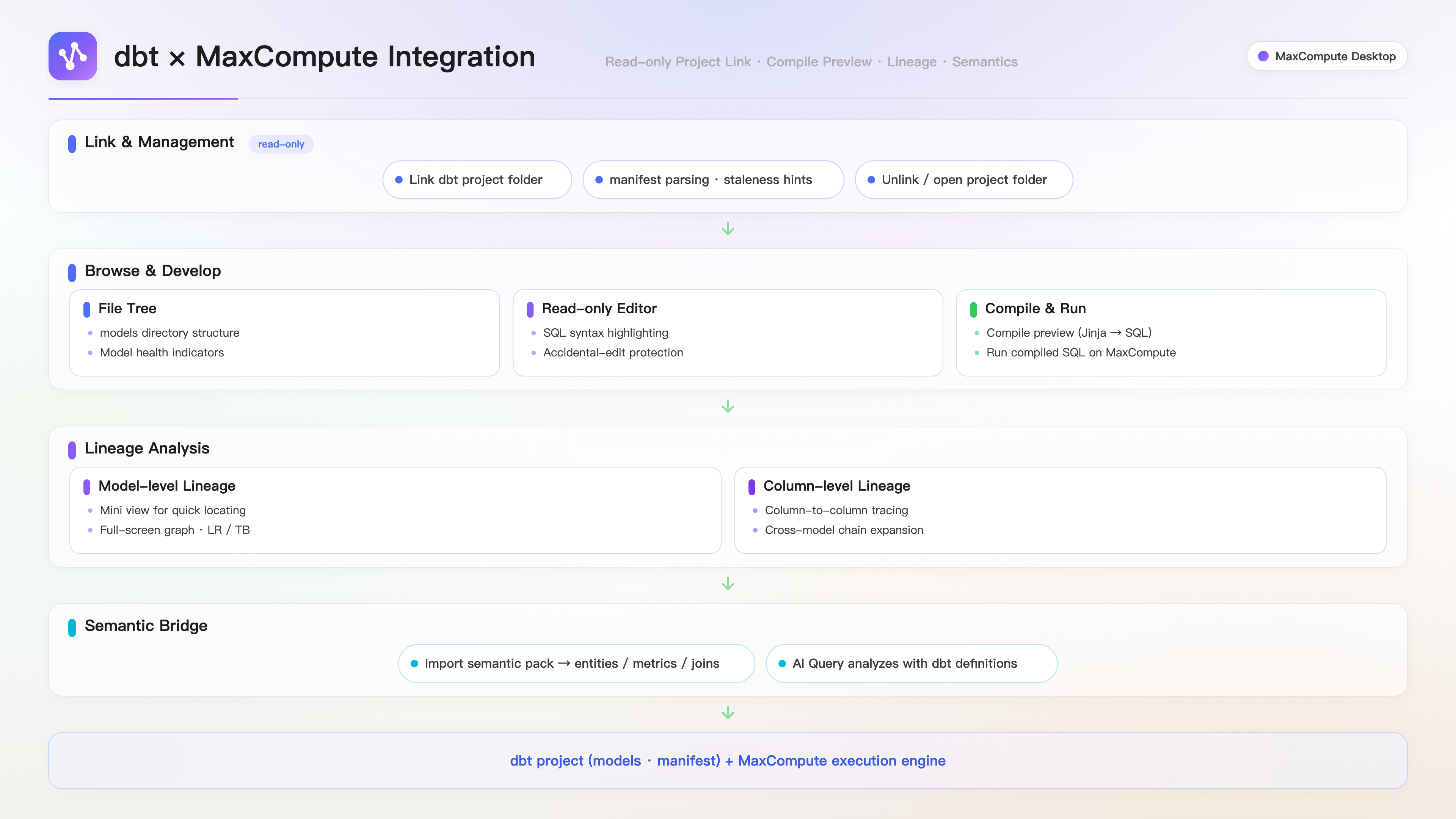Screen dimensions: 1456x819
Task: Click the 'Read-only Project Link' subtitle text
Action: pyautogui.click(x=678, y=61)
